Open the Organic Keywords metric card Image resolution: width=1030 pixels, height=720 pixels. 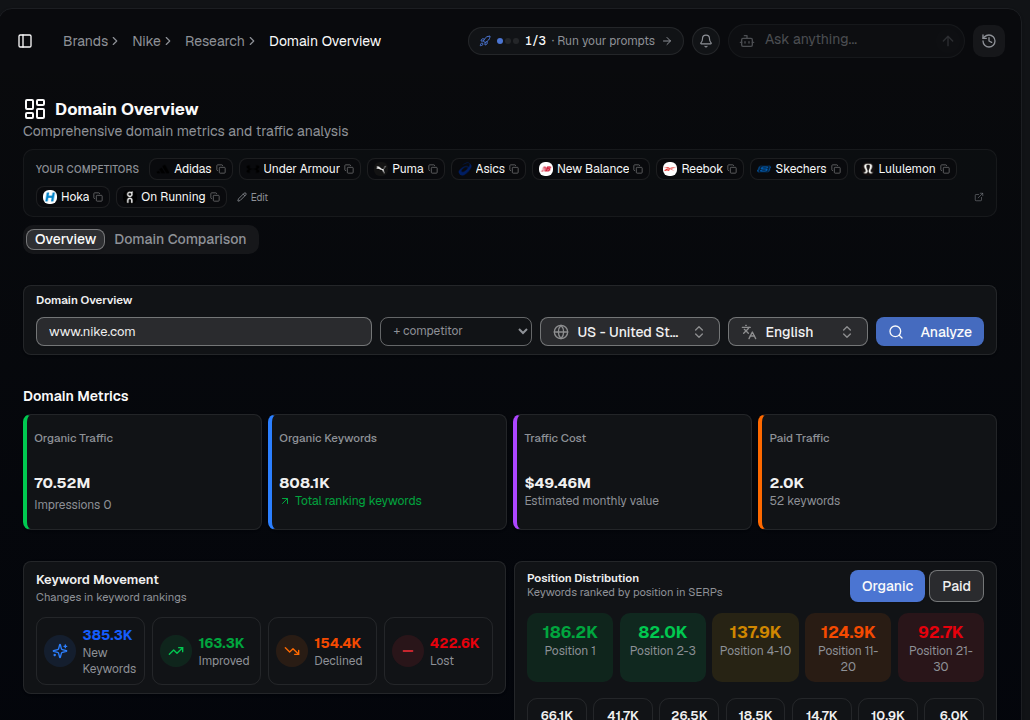388,472
